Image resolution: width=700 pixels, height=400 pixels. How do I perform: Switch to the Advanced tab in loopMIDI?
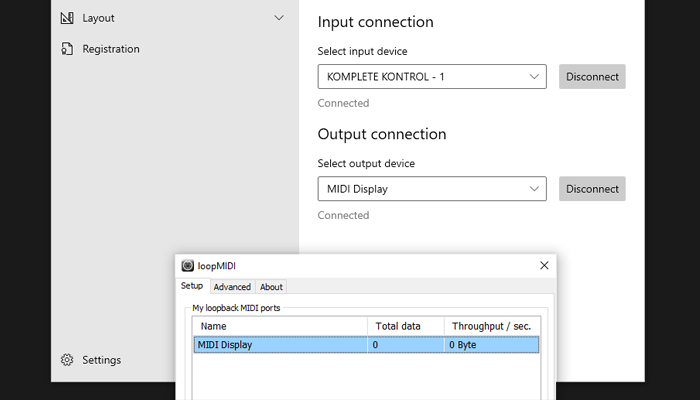pos(232,287)
